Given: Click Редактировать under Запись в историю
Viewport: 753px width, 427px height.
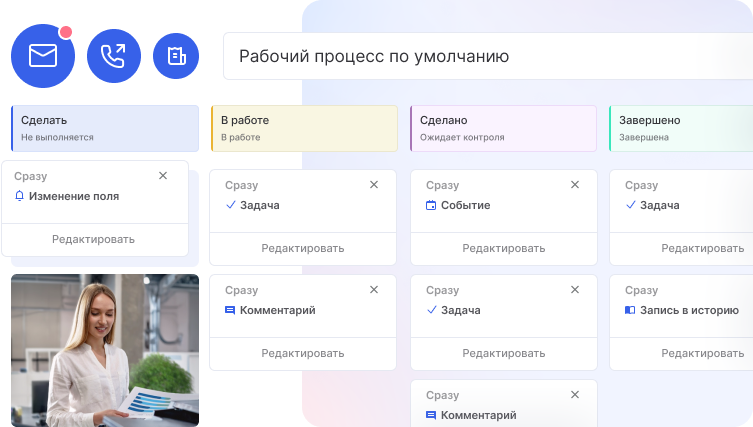Looking at the screenshot, I should (680, 352).
